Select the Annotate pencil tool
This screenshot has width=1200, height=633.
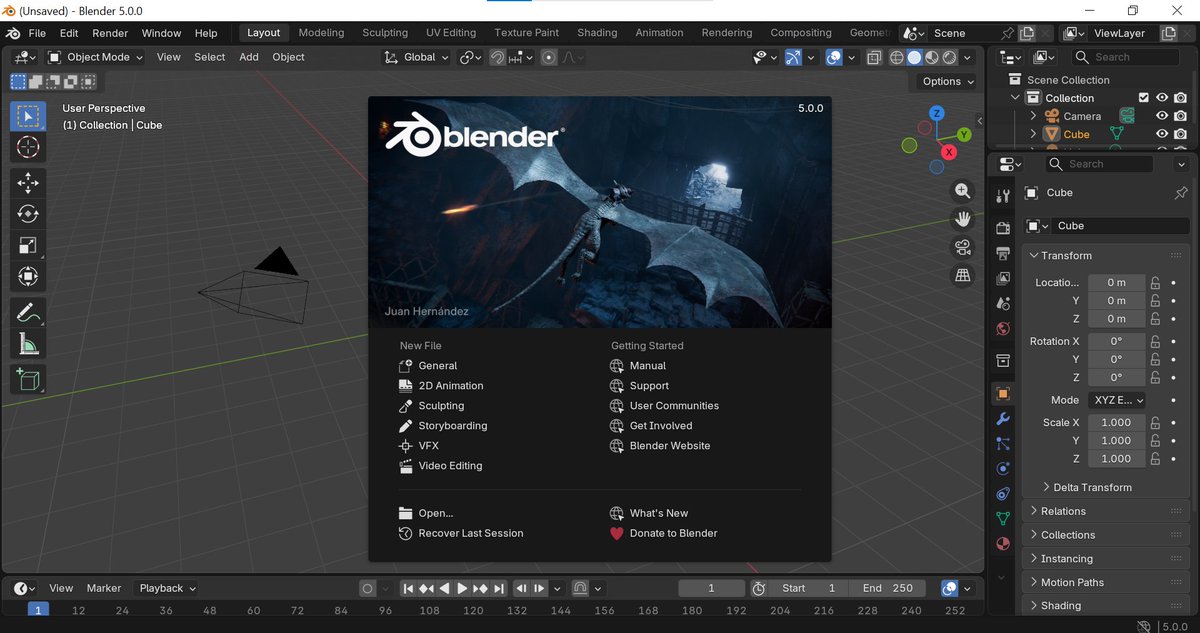28,313
